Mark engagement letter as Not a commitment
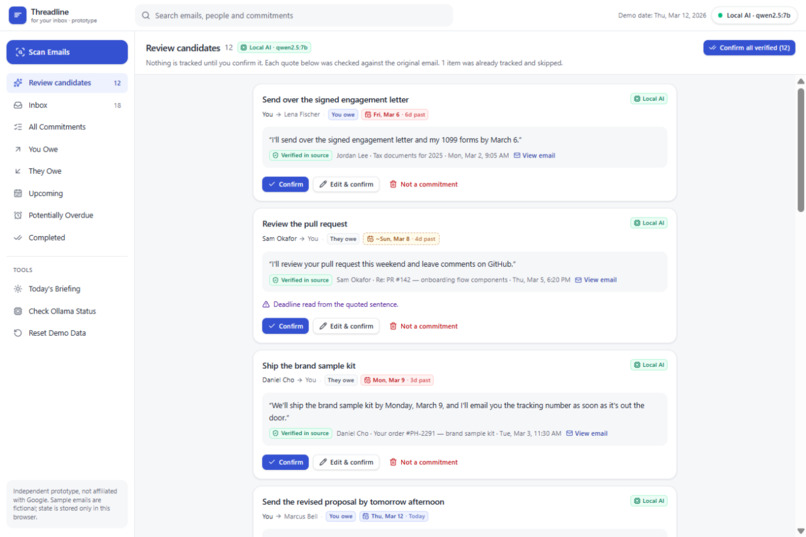This screenshot has width=806, height=537. point(424,184)
